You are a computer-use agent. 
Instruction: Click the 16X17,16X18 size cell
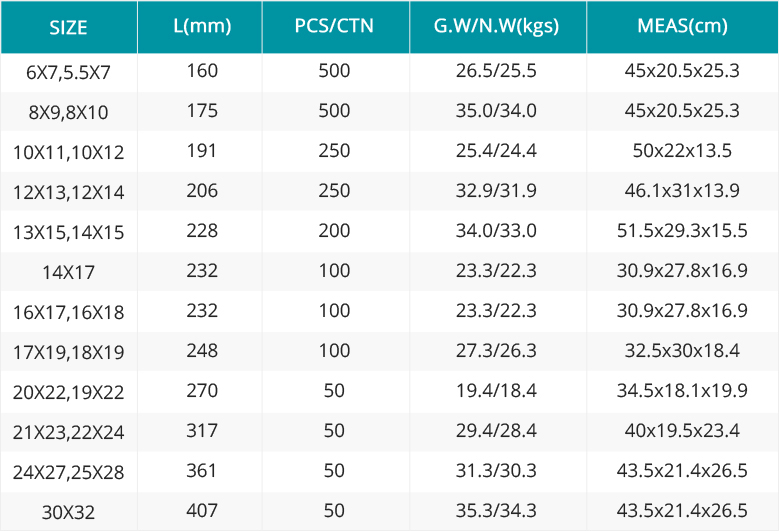(69, 312)
